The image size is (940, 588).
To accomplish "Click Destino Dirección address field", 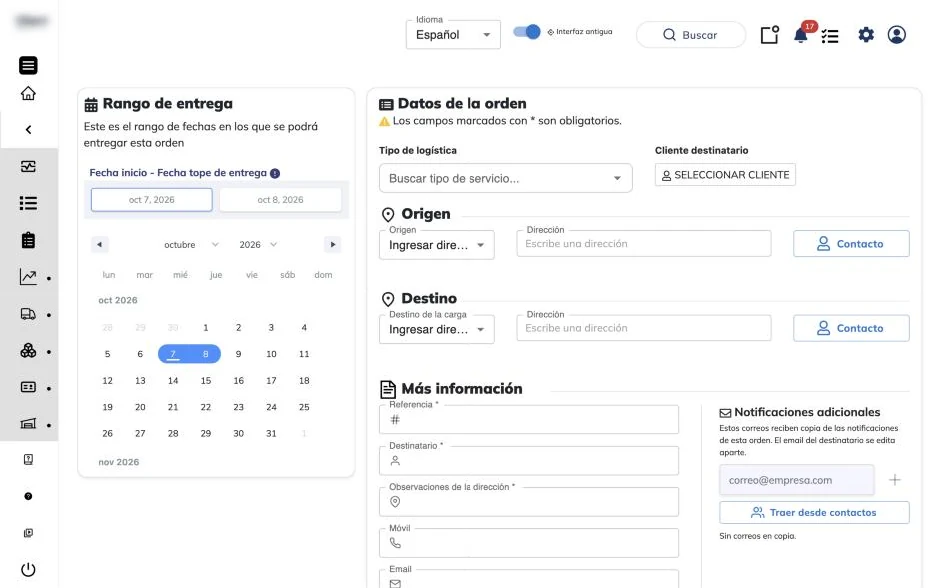I will 644,328.
